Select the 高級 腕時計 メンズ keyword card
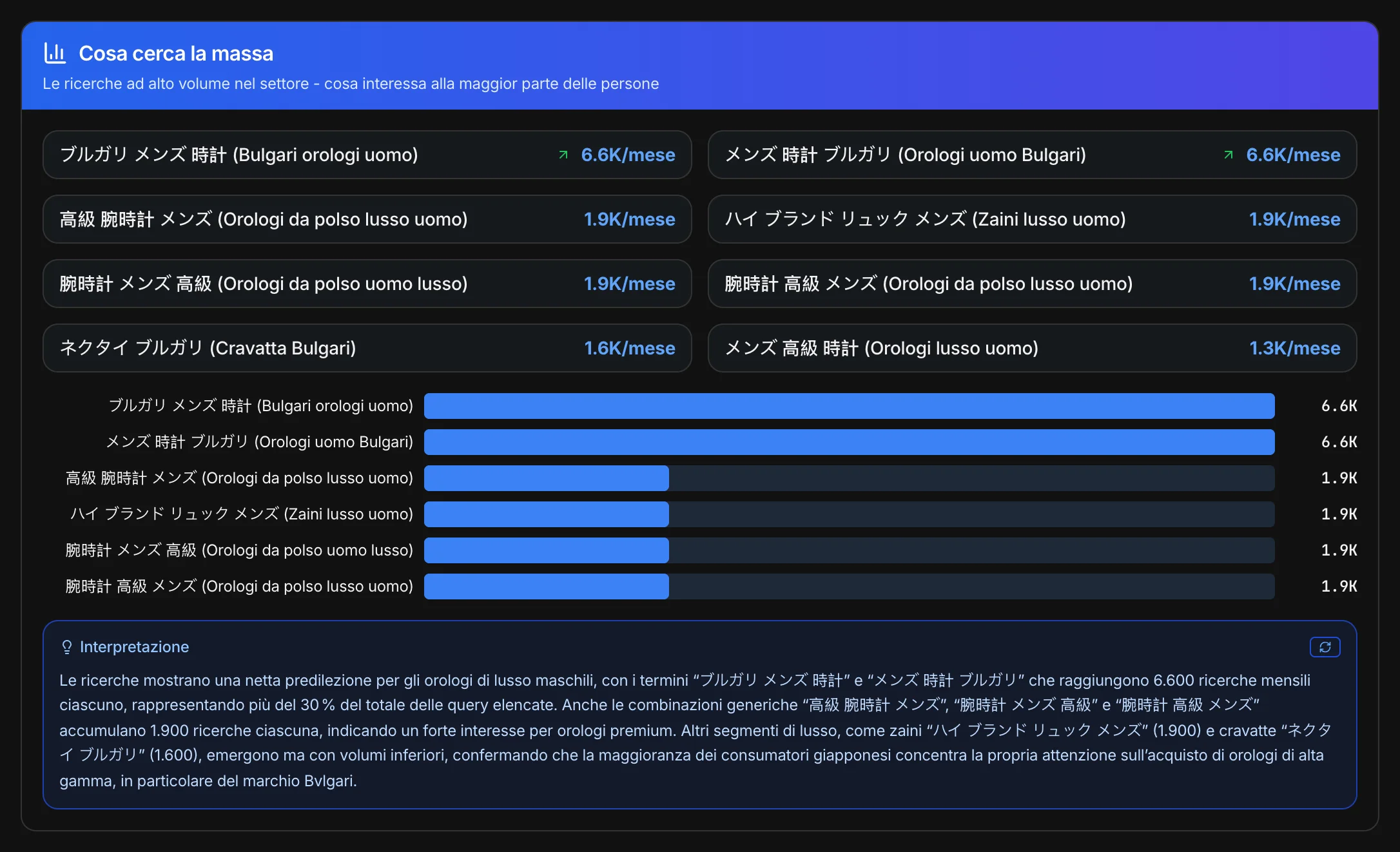Screen dimensions: 1400x852 pyautogui.click(x=367, y=219)
